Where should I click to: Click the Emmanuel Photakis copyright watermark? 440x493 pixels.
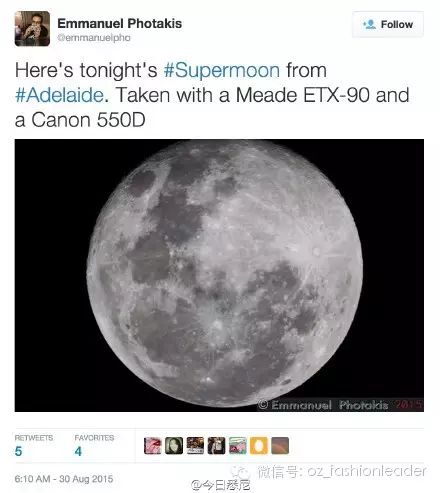click(340, 405)
